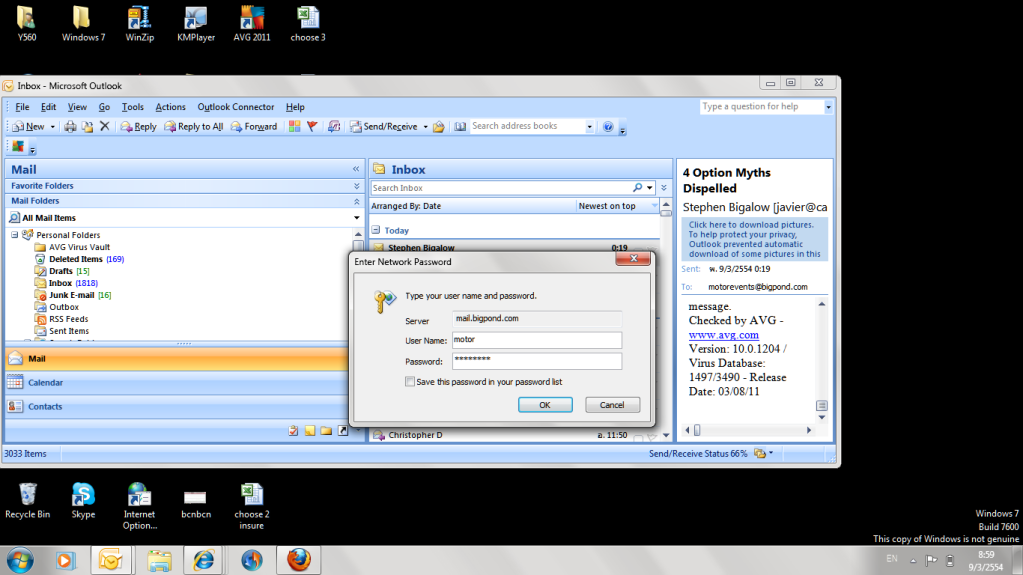Screen dimensions: 1023x575
Task: Click the Delete X icon in toolbar
Action: [104, 126]
